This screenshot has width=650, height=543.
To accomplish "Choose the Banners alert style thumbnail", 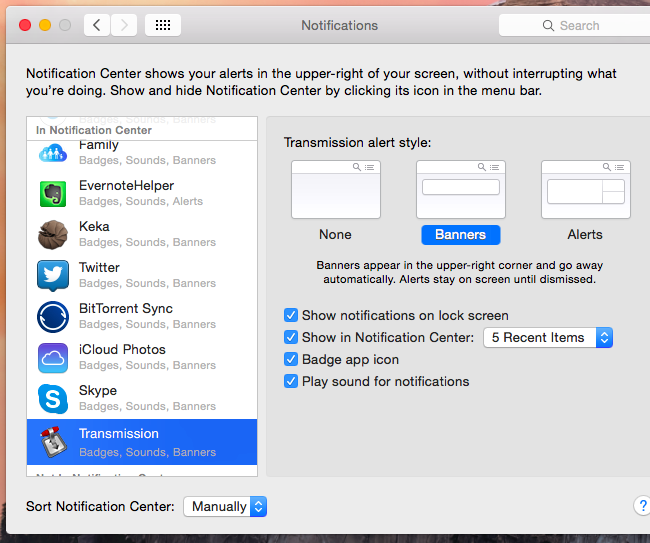I will pos(461,189).
